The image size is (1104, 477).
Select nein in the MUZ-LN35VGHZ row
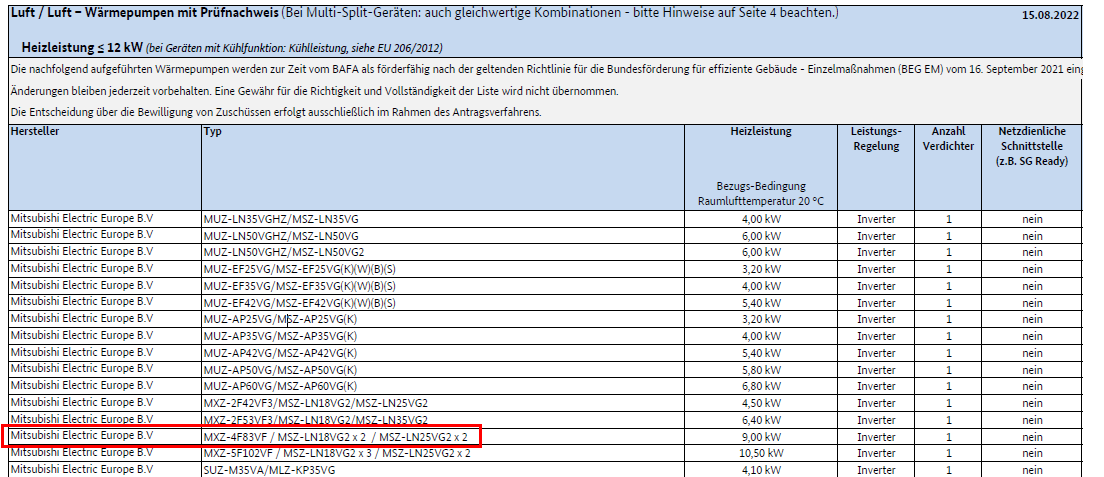(x=1032, y=219)
